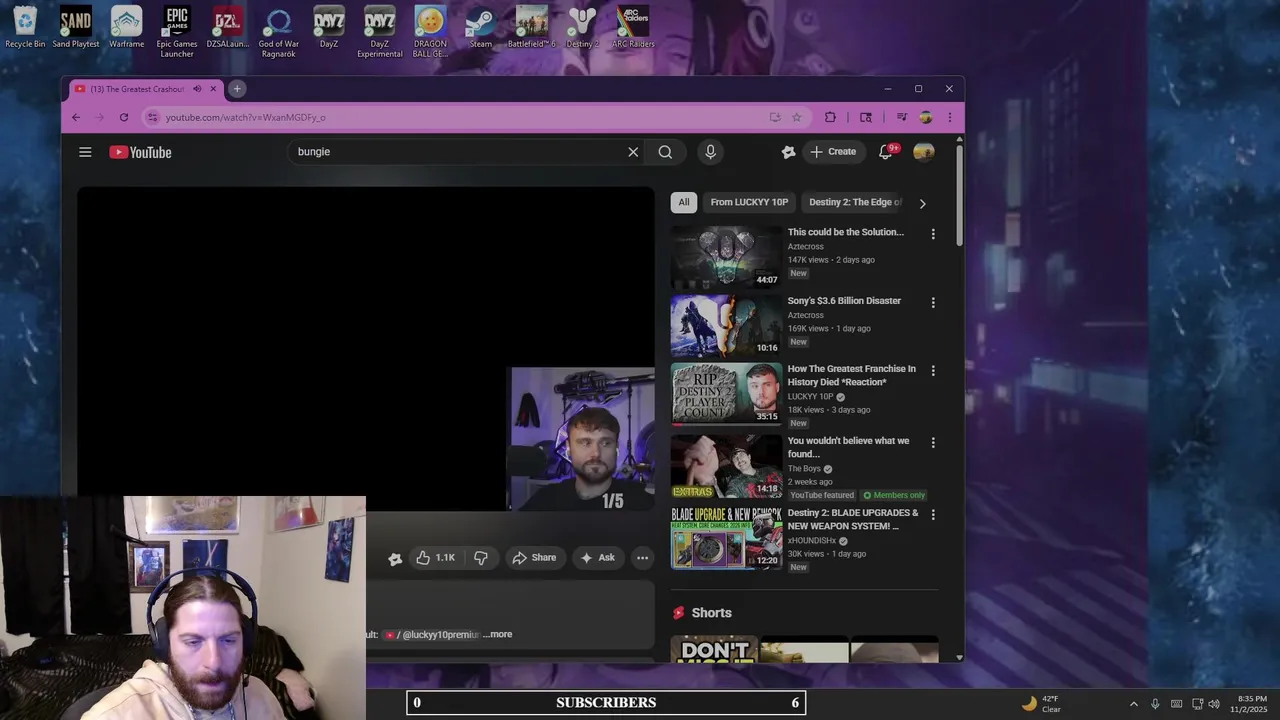Dislike the video with thumbs down
This screenshot has height=720, width=1280.
[481, 558]
